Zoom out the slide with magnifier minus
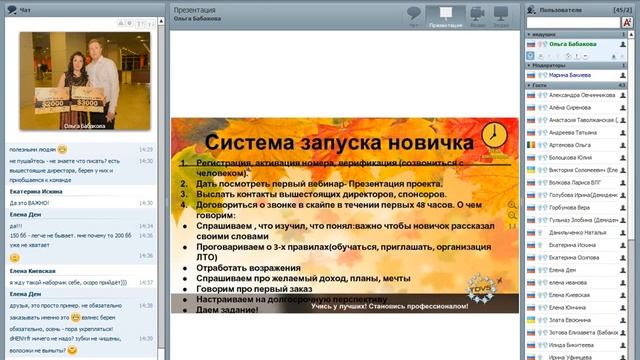The height and width of the screenshot is (360, 640). (x=512, y=216)
